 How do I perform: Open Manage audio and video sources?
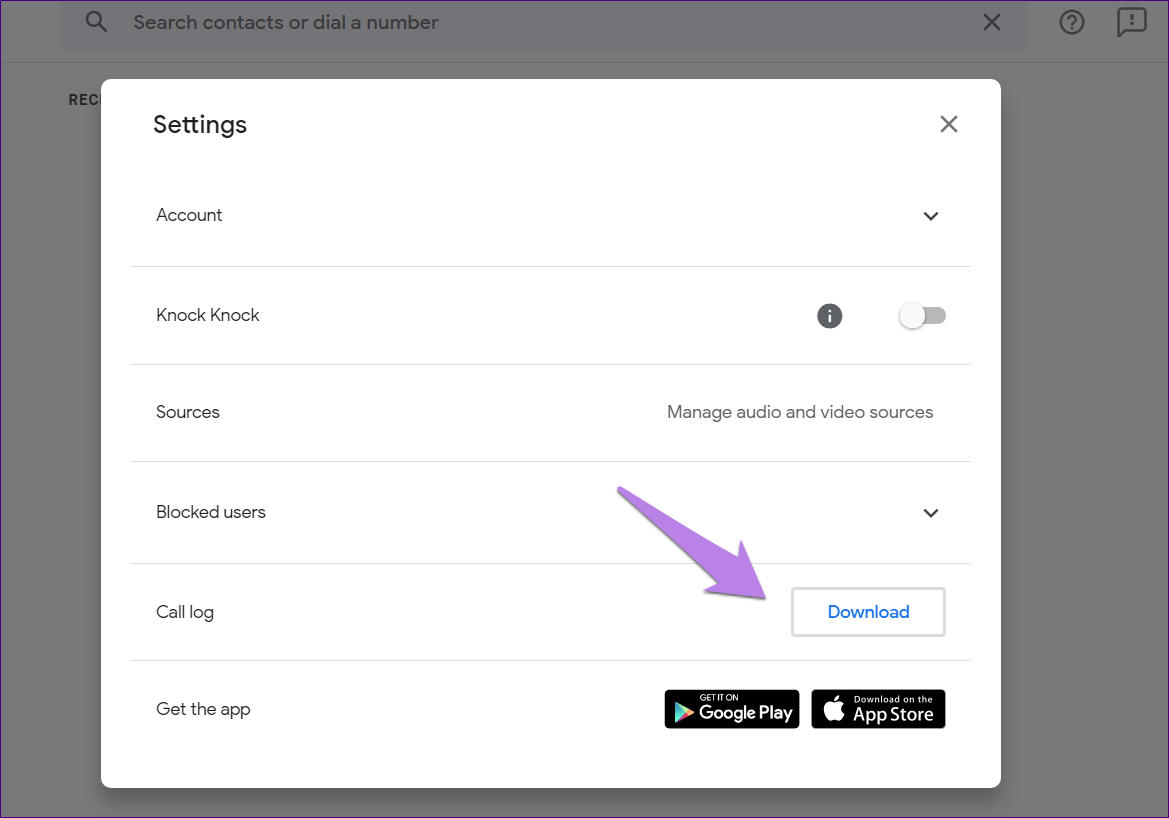pyautogui.click(x=799, y=412)
